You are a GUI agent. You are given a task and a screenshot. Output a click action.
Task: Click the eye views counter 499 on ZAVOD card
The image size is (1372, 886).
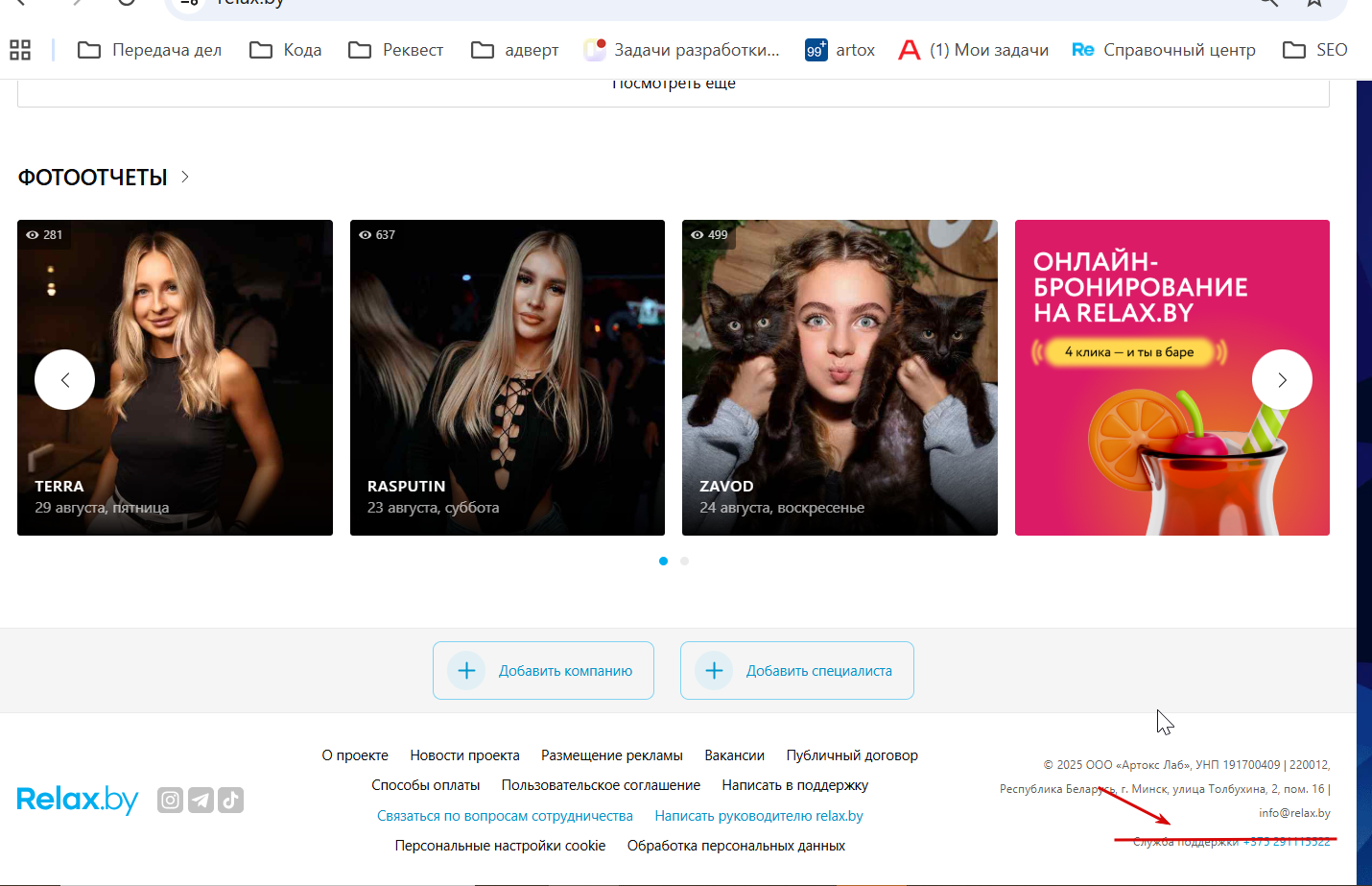point(709,234)
